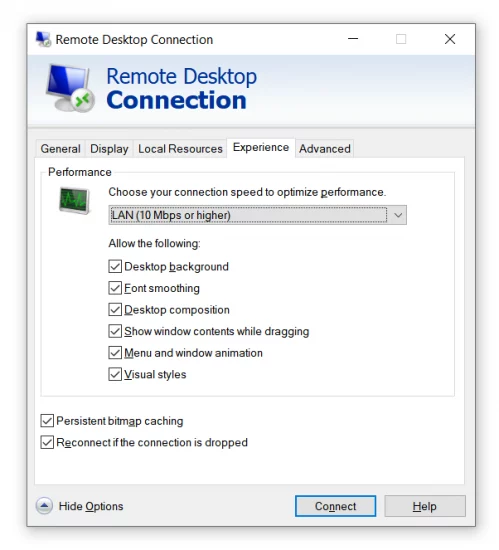Switch to the General tab

coord(60,149)
